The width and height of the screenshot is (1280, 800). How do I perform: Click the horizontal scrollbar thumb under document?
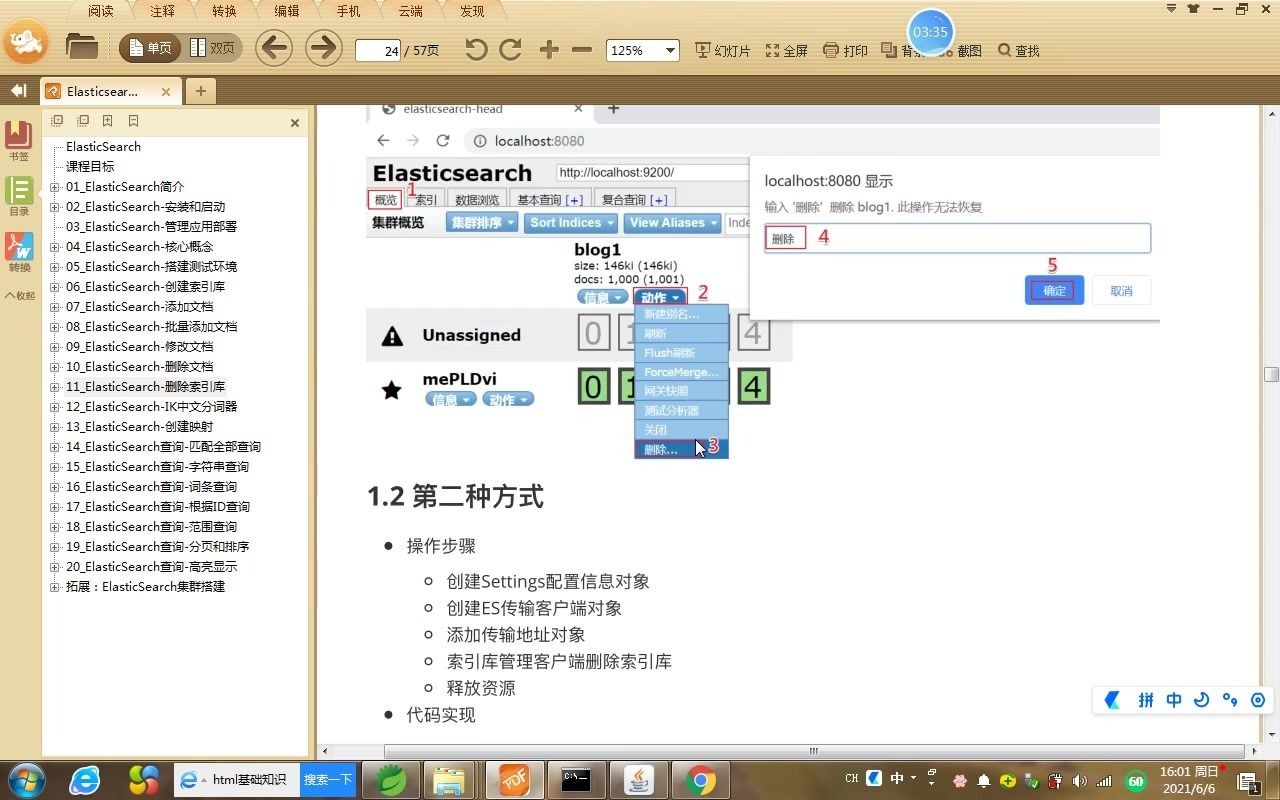[812, 751]
